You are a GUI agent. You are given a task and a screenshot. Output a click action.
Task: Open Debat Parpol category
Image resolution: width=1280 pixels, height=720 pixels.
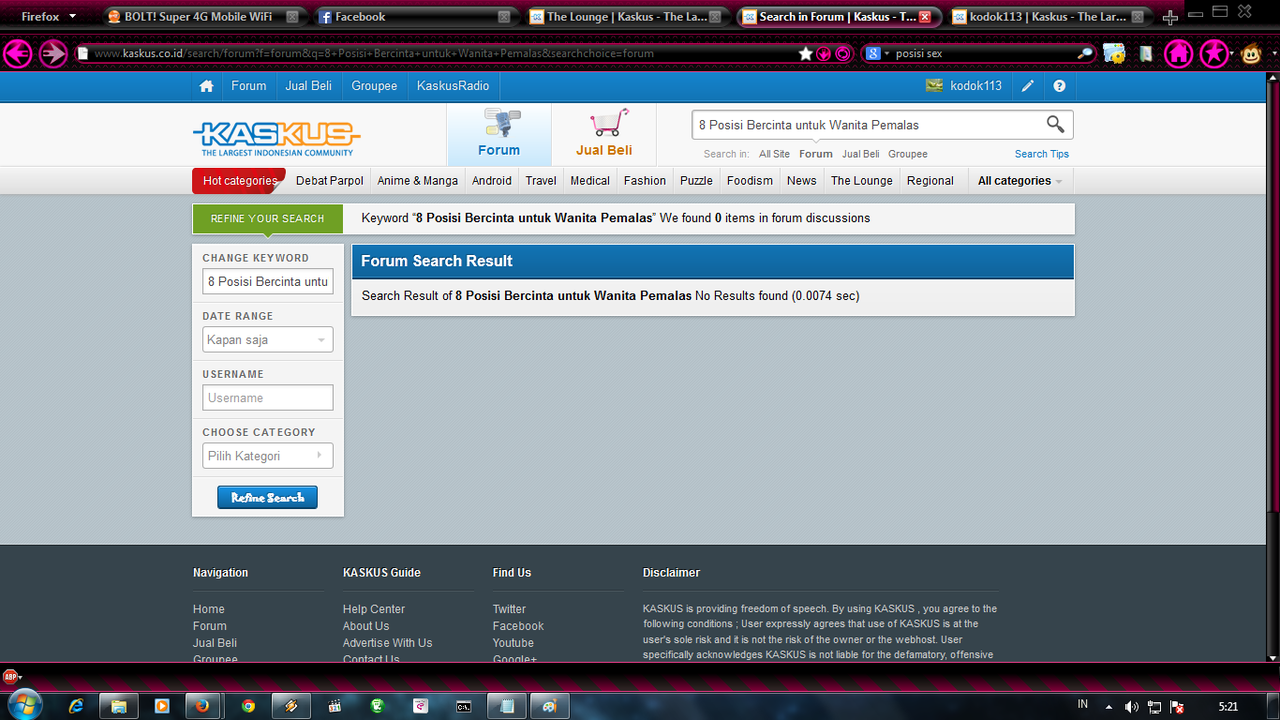click(x=330, y=181)
